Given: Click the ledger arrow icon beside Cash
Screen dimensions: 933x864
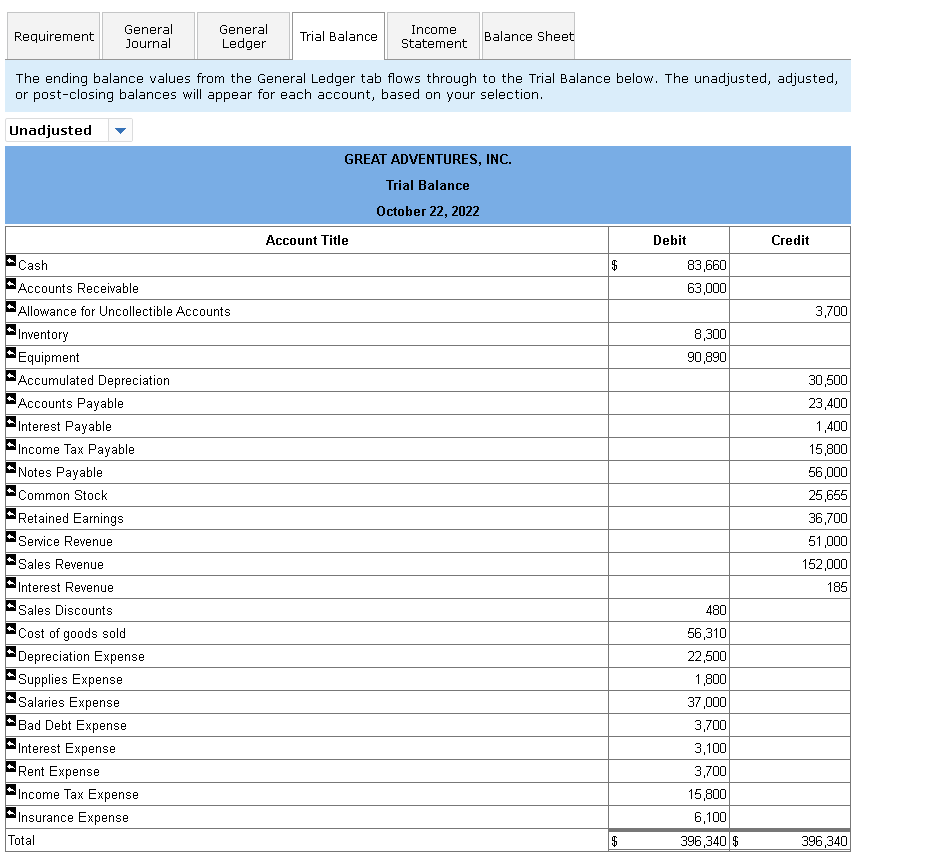Looking at the screenshot, I should (x=10, y=262).
